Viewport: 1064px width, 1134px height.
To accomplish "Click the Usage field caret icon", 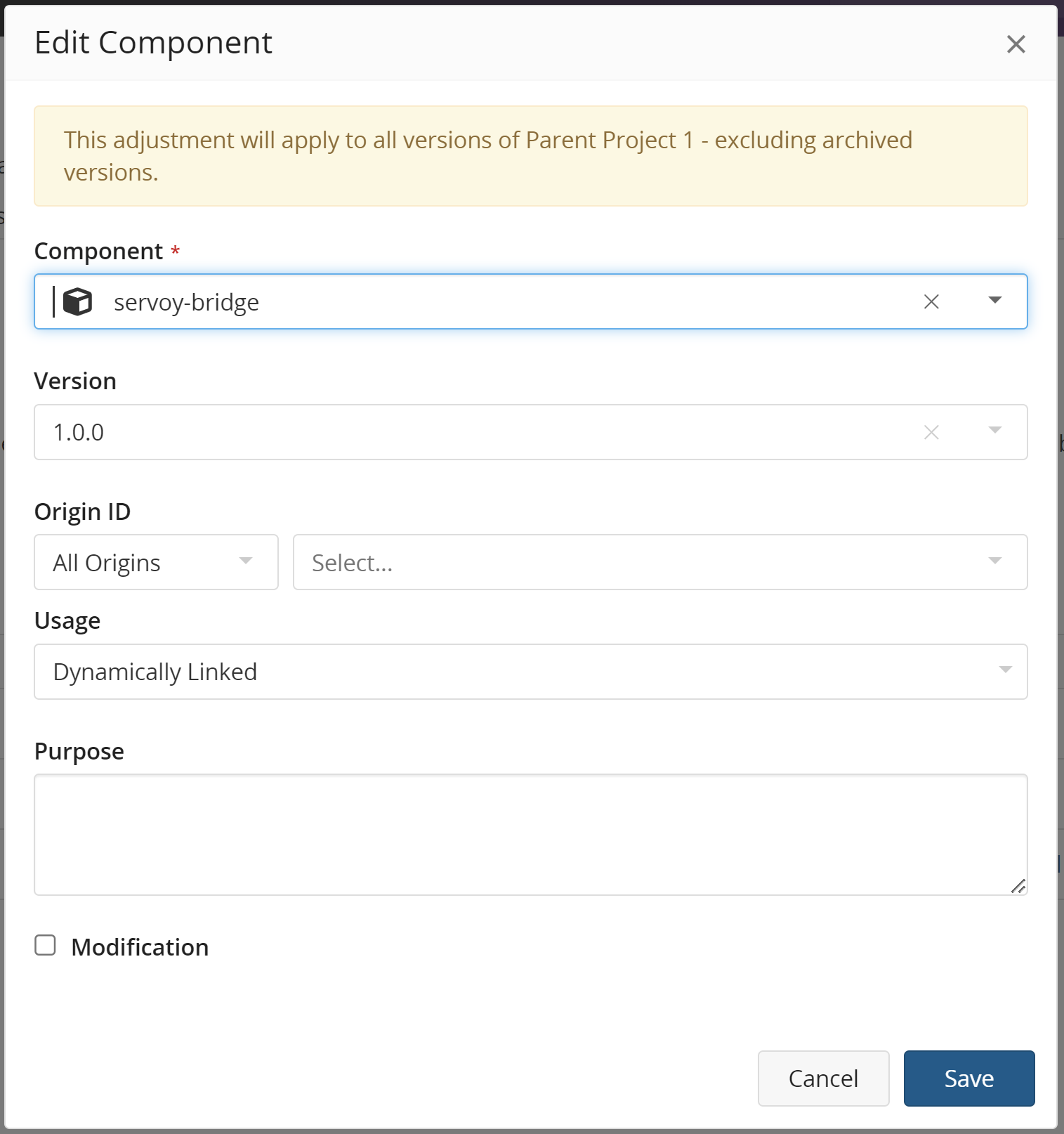I will [1007, 671].
